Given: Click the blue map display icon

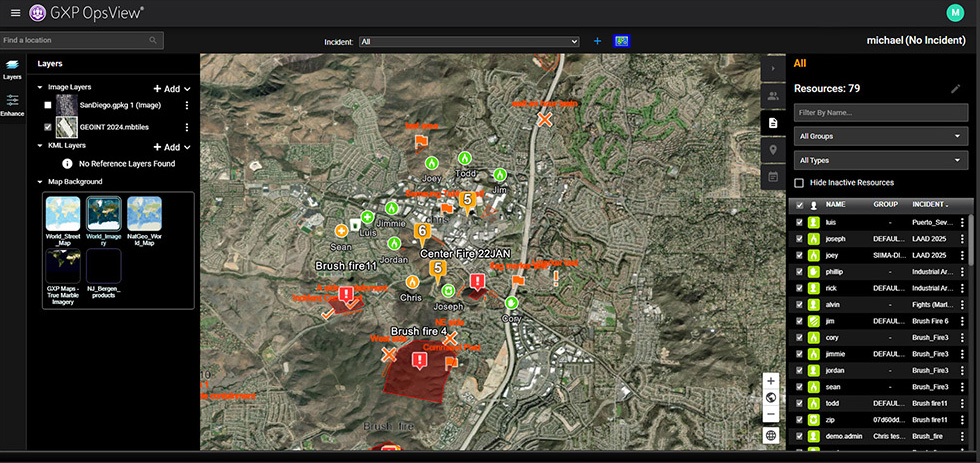Looking at the screenshot, I should point(622,41).
